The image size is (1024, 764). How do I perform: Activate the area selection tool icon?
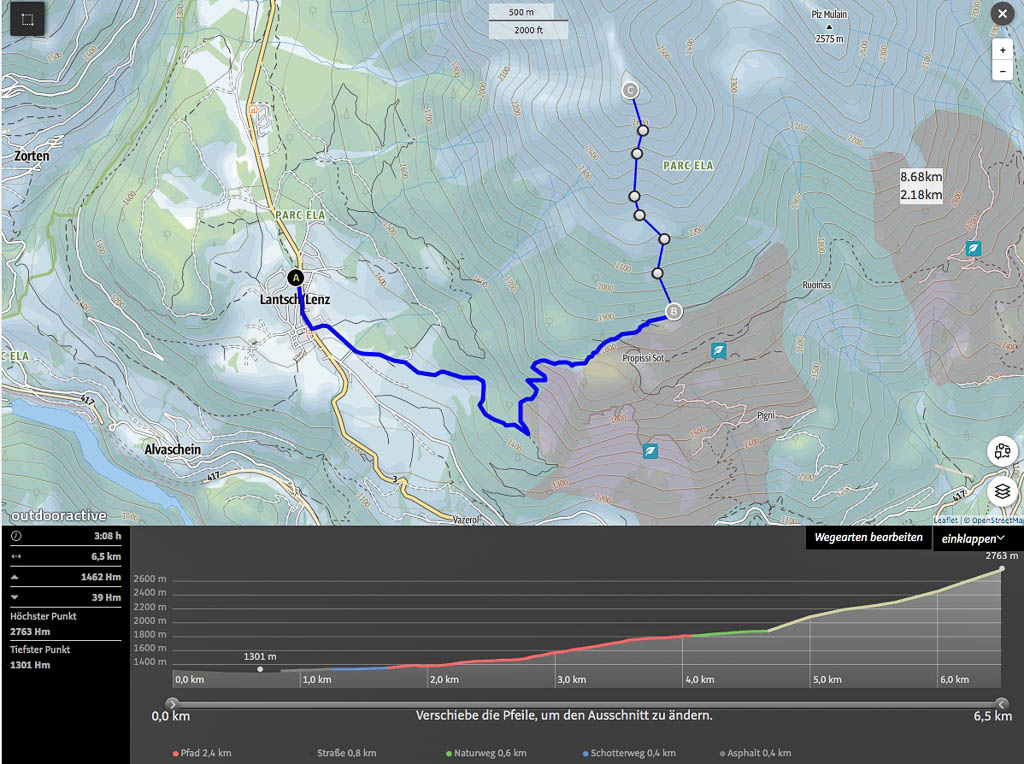pyautogui.click(x=27, y=19)
